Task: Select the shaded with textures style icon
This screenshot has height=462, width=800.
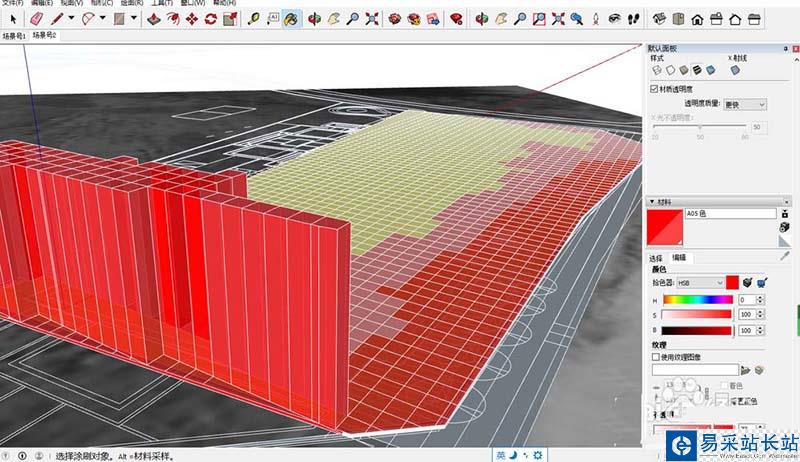Action: click(697, 70)
